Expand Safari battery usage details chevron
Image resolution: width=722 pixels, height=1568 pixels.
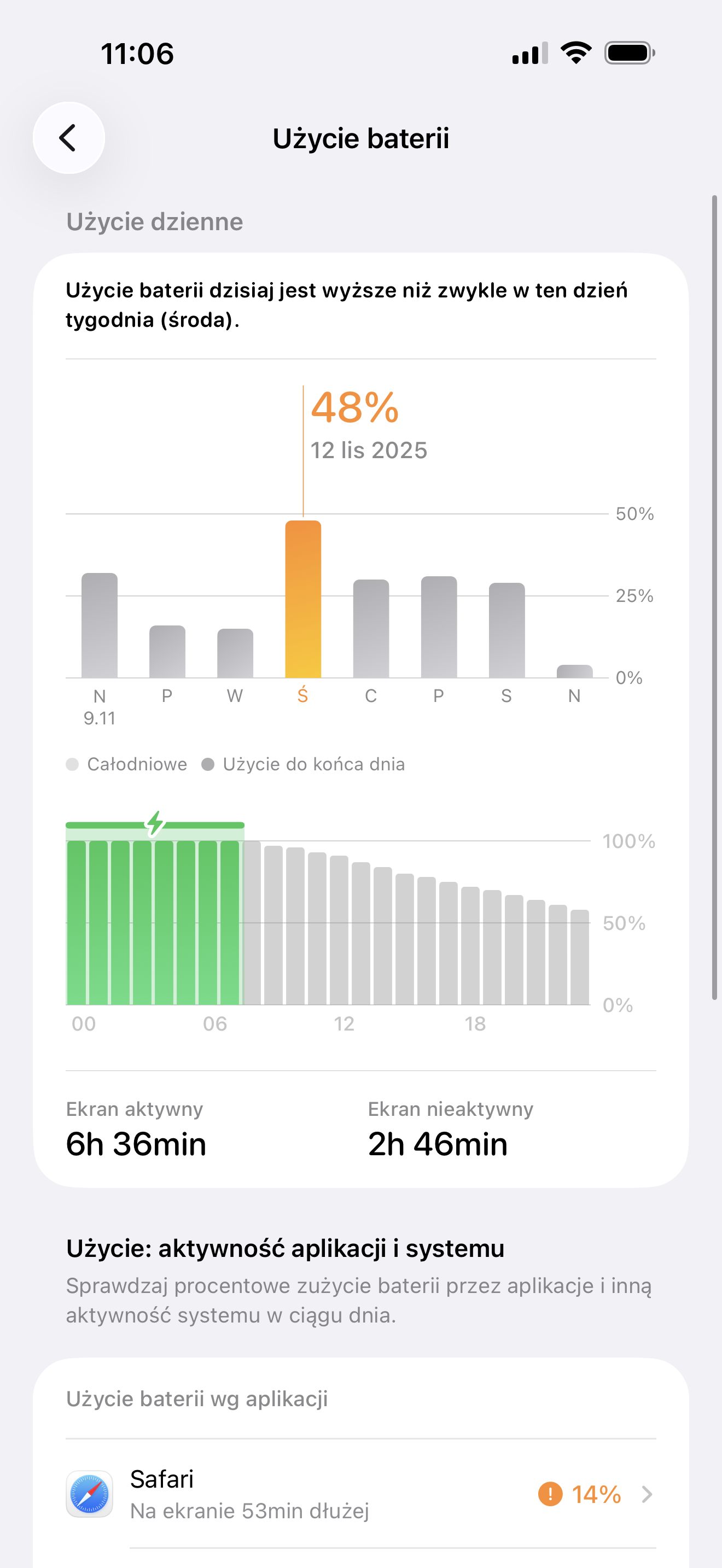pos(647,1494)
